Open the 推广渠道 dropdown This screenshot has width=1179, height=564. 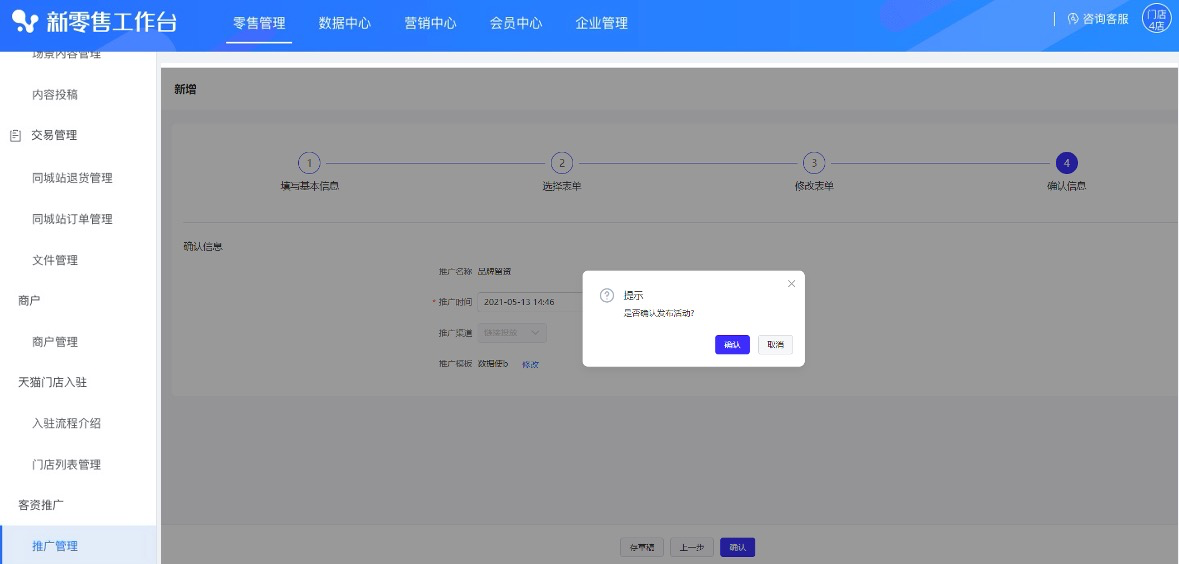(x=512, y=332)
